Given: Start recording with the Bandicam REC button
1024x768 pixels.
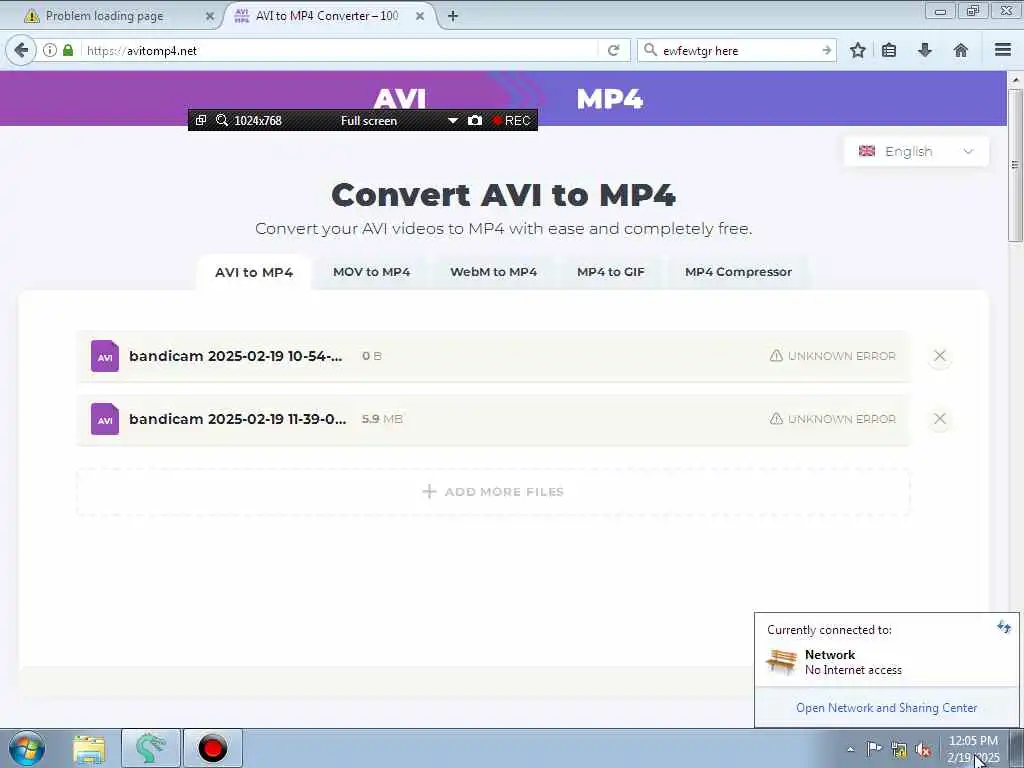Looking at the screenshot, I should click(511, 120).
